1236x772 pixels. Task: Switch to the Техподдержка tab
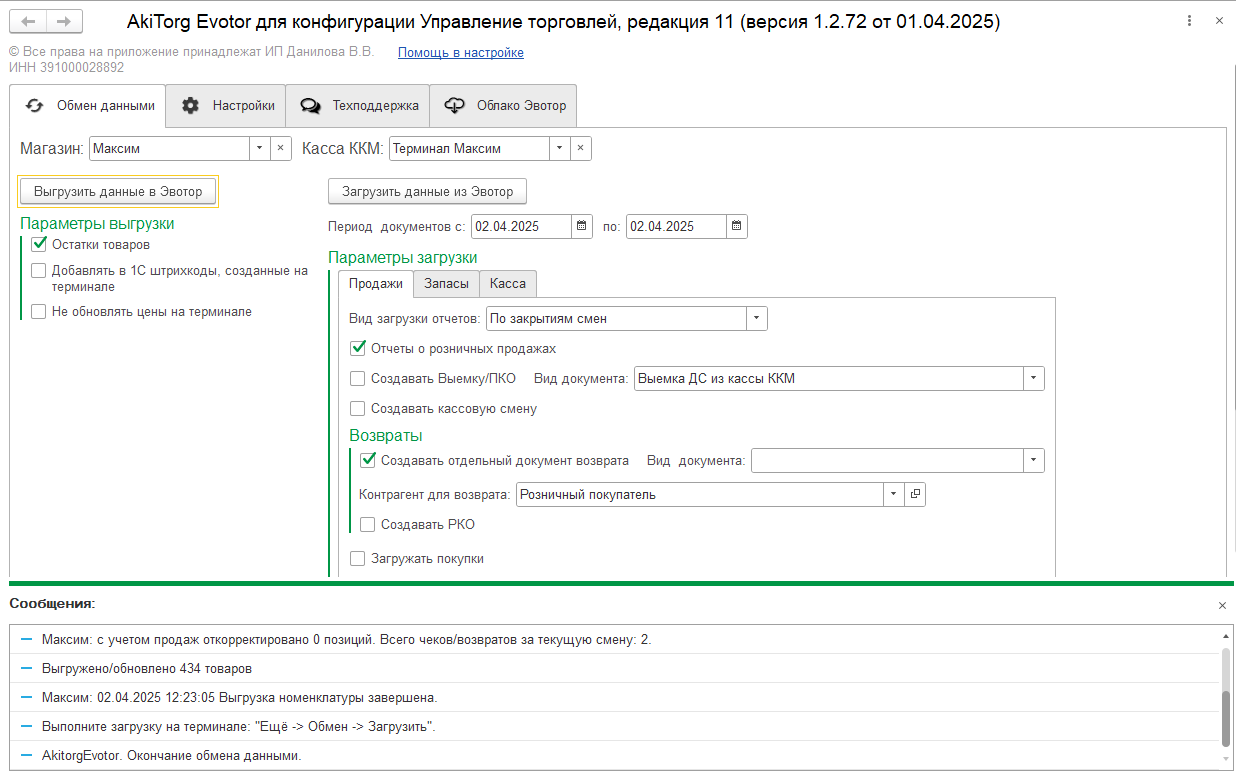point(358,105)
